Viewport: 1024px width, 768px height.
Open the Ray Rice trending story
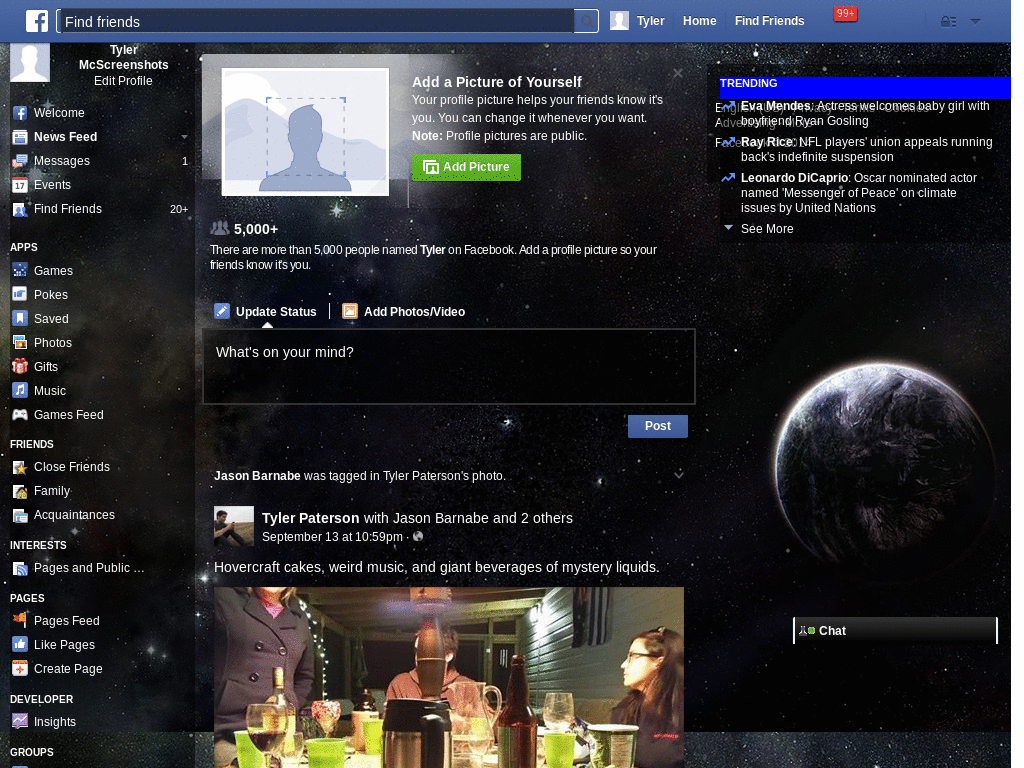[866, 149]
